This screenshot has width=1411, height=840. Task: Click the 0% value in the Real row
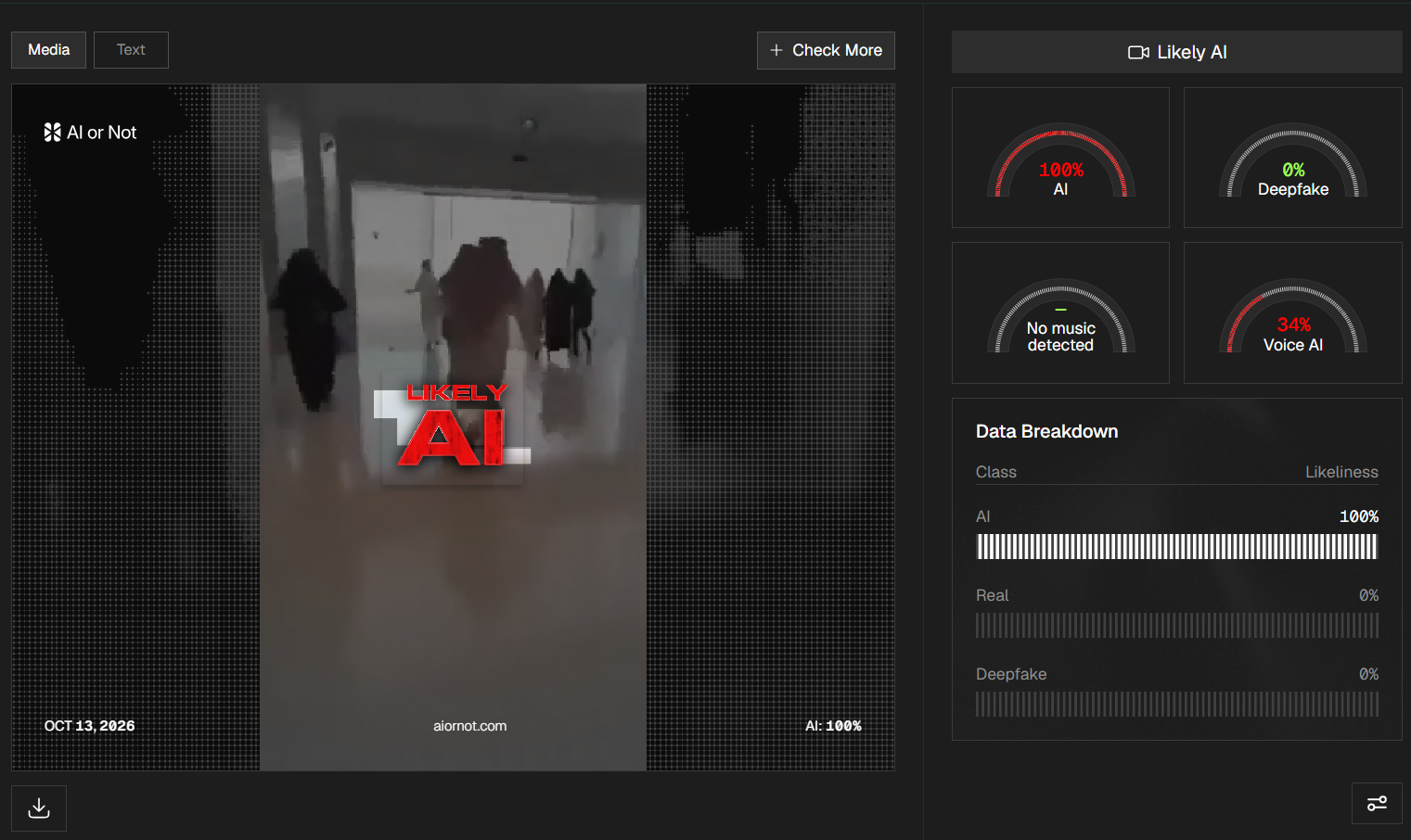[x=1368, y=595]
